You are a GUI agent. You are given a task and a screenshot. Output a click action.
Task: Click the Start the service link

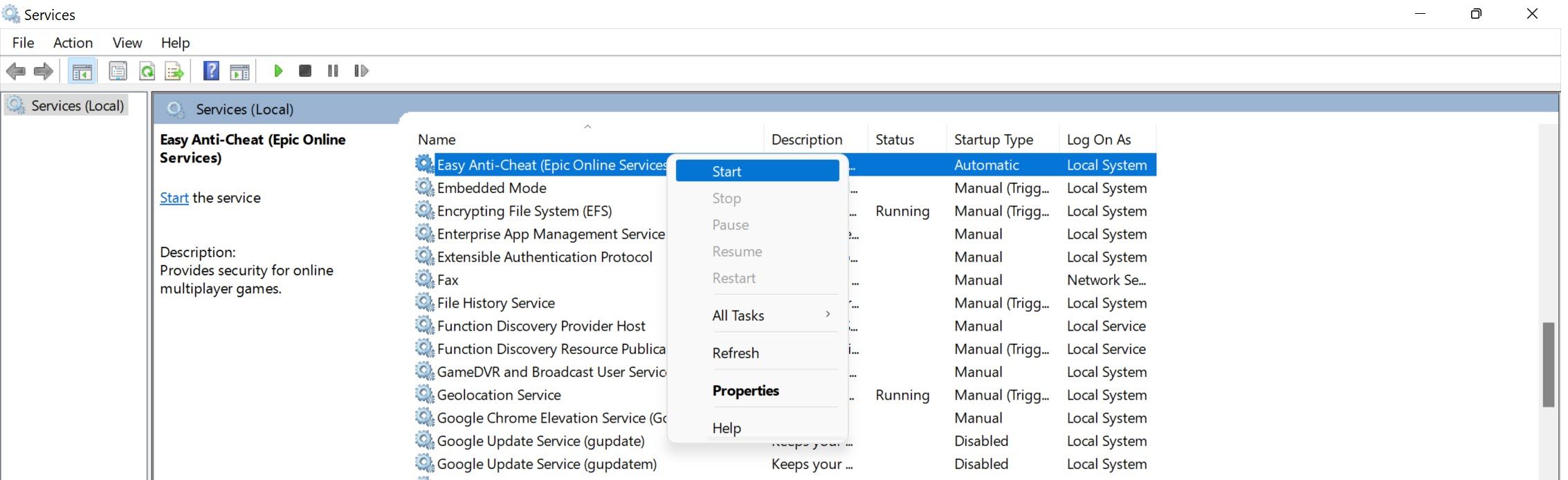(174, 198)
